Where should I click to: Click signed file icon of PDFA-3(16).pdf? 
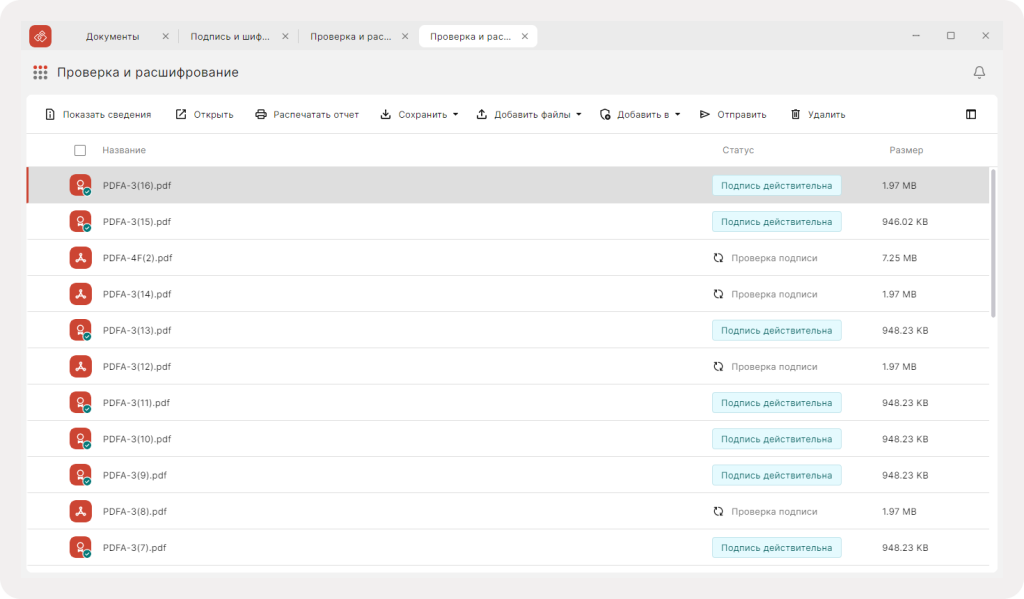tap(80, 186)
